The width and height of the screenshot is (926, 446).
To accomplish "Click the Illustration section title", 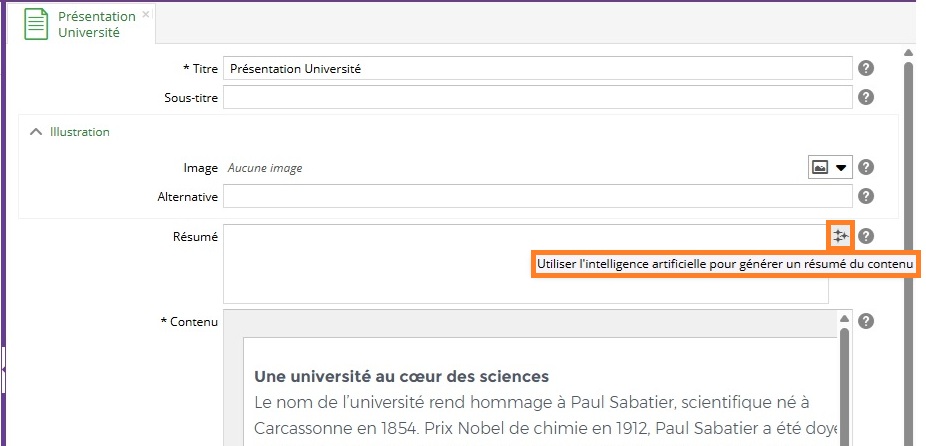I will coord(80,132).
